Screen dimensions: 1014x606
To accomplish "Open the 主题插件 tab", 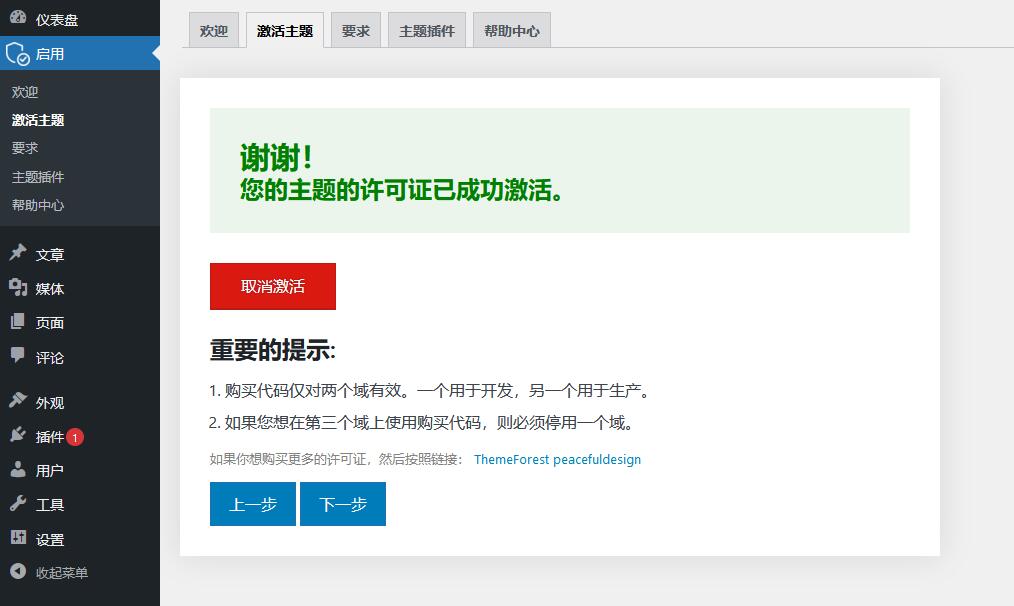I will (426, 30).
